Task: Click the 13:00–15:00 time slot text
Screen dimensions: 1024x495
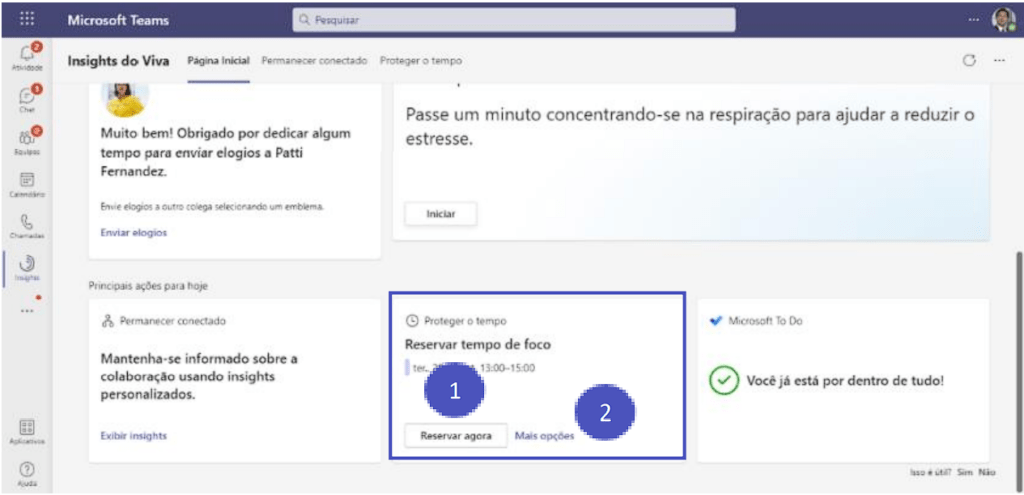Action: coord(507,368)
